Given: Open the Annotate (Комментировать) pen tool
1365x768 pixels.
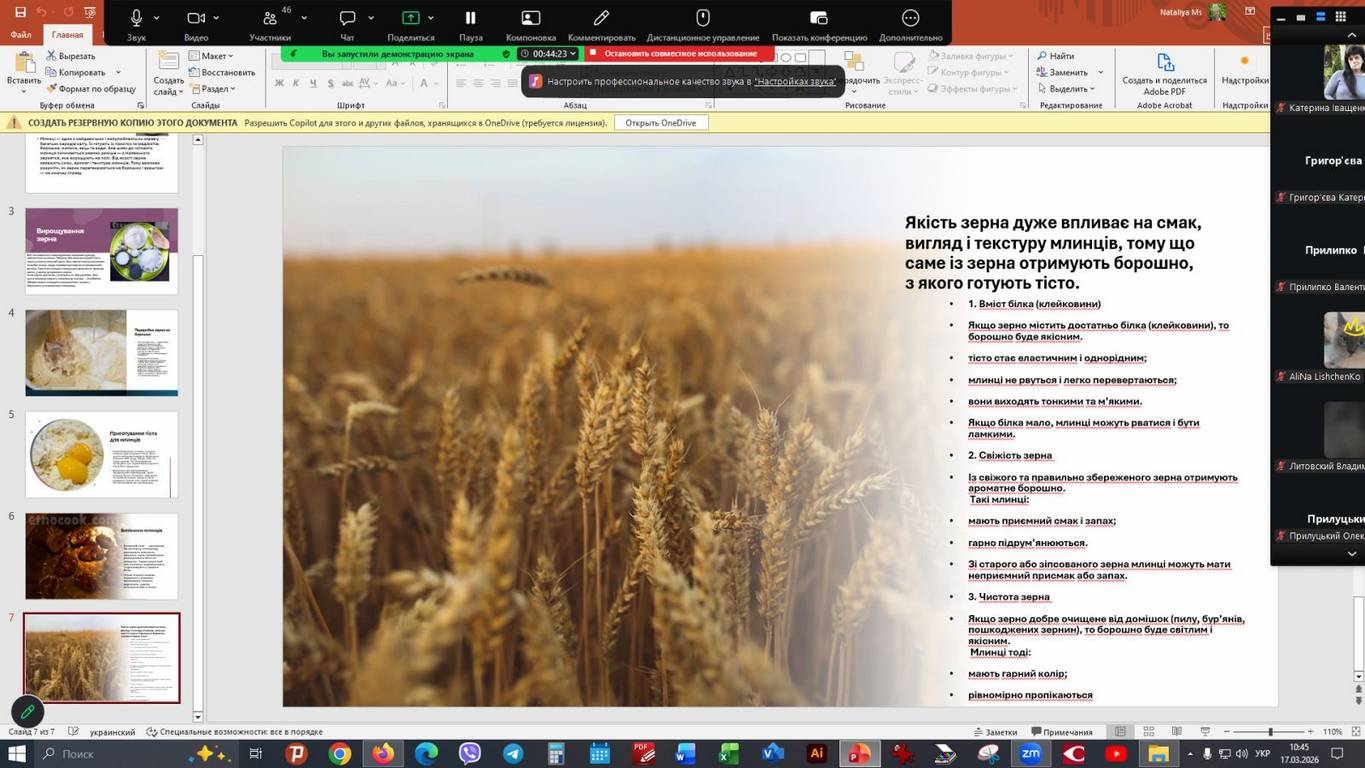Looking at the screenshot, I should click(x=601, y=19).
